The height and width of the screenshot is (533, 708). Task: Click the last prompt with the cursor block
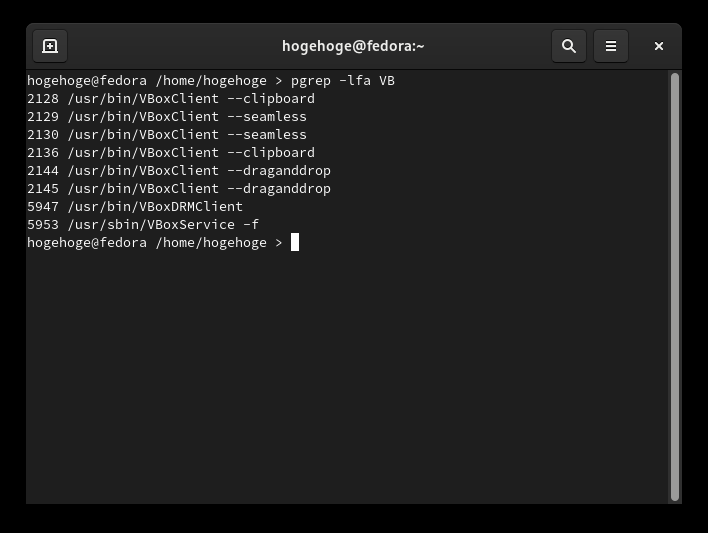click(163, 243)
